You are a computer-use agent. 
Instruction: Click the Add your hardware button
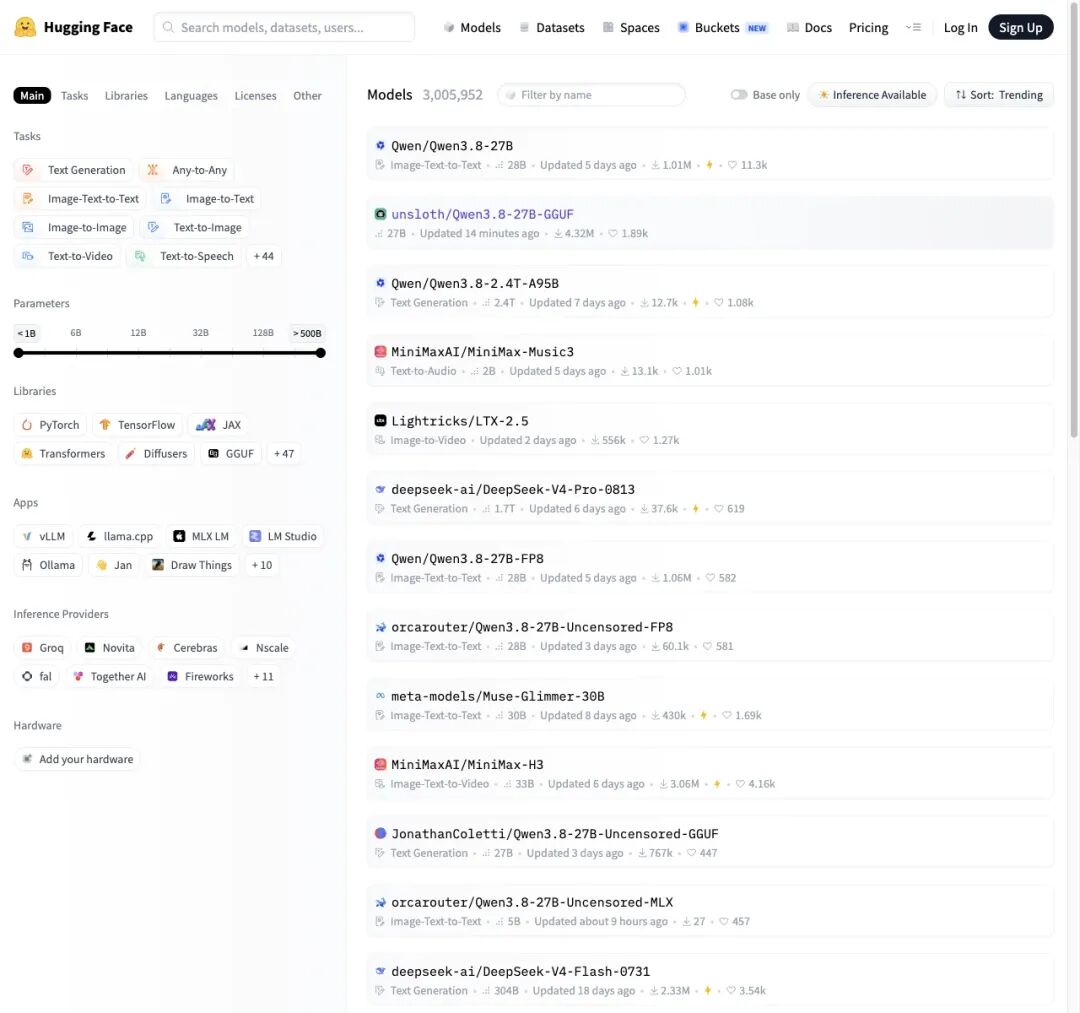pos(77,760)
